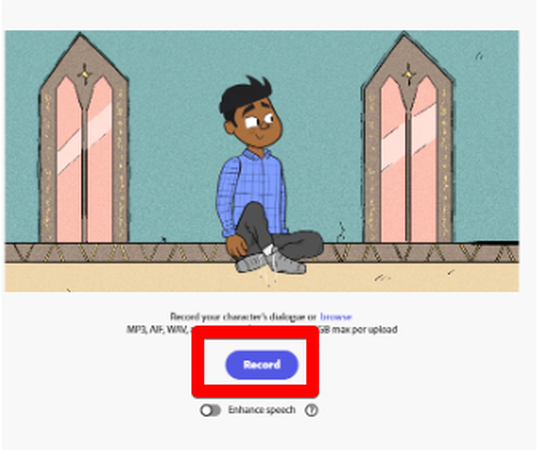
Task: Click the character's gray sneakers
Action: click(271, 263)
